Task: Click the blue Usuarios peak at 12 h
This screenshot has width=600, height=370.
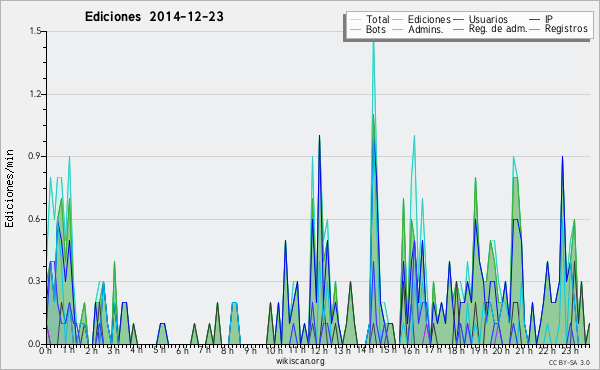Action: coord(319,136)
